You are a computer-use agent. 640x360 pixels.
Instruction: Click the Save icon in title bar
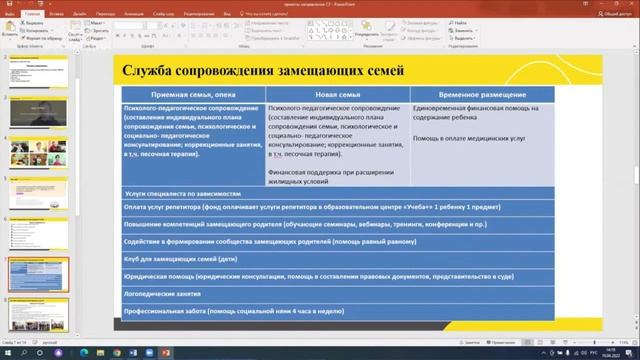point(10,4)
